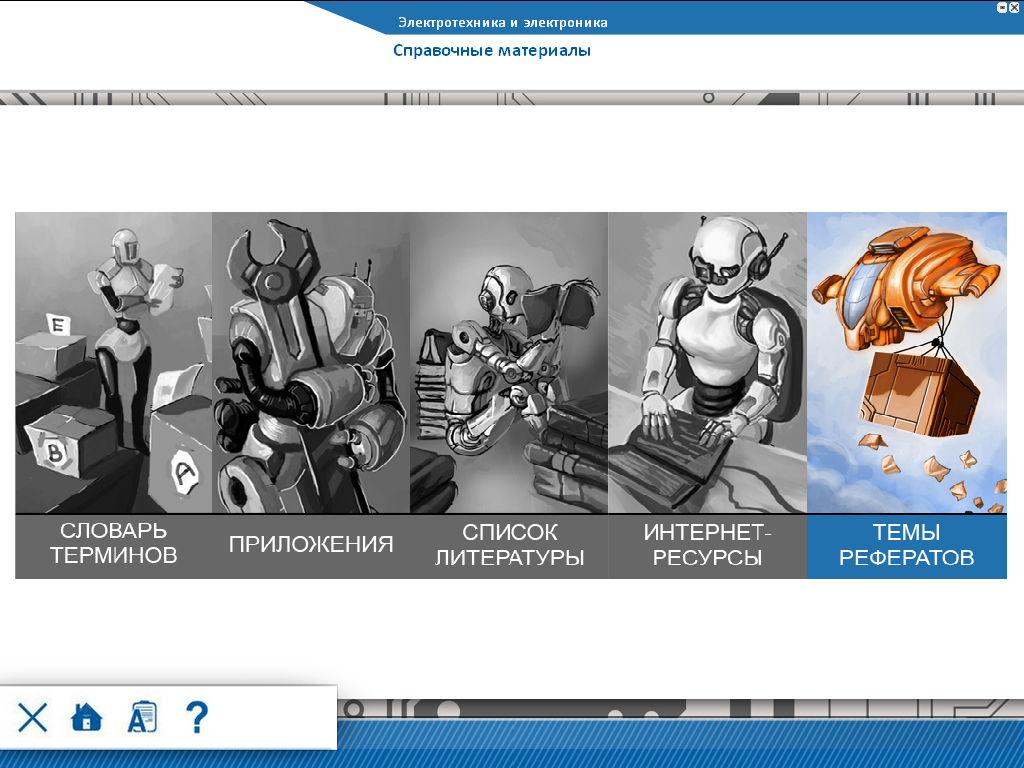Image resolution: width=1024 pixels, height=768 pixels.
Task: Select the highlighted ТЕМЫ РЕФЕРАТОВ label
Action: point(906,545)
